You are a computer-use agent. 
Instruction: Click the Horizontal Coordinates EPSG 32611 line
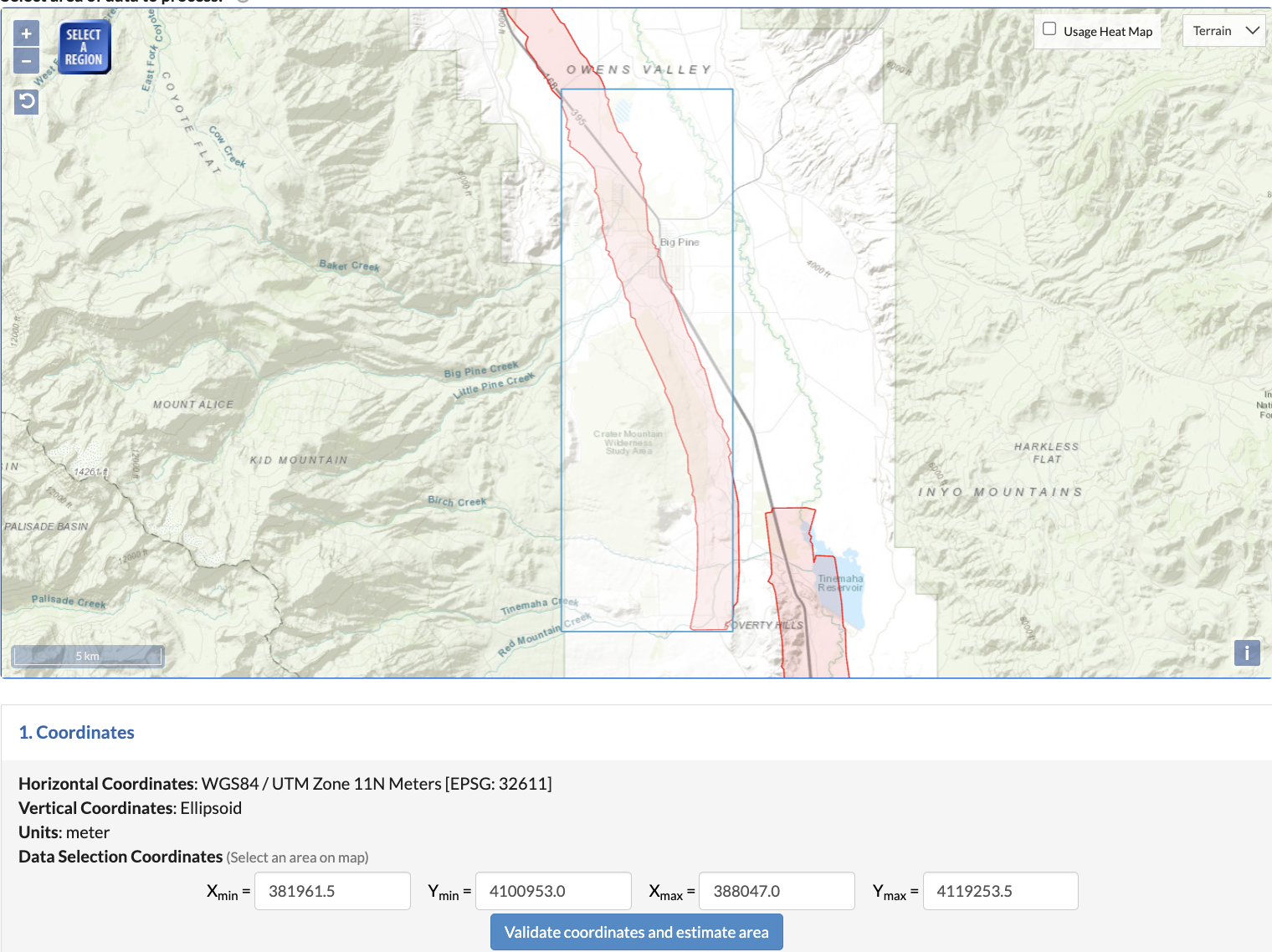point(285,784)
